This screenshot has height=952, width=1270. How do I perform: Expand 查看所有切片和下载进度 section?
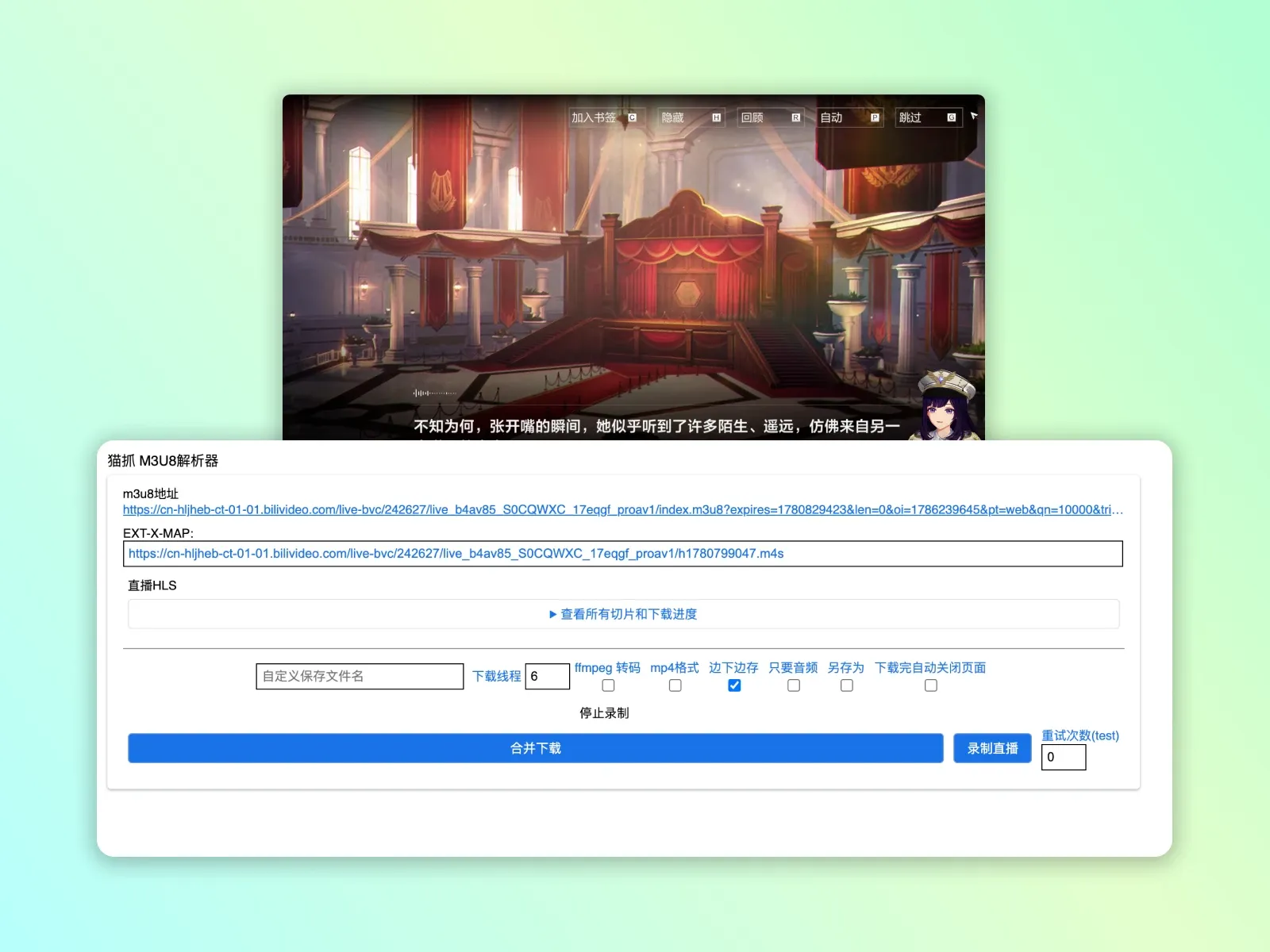[623, 614]
